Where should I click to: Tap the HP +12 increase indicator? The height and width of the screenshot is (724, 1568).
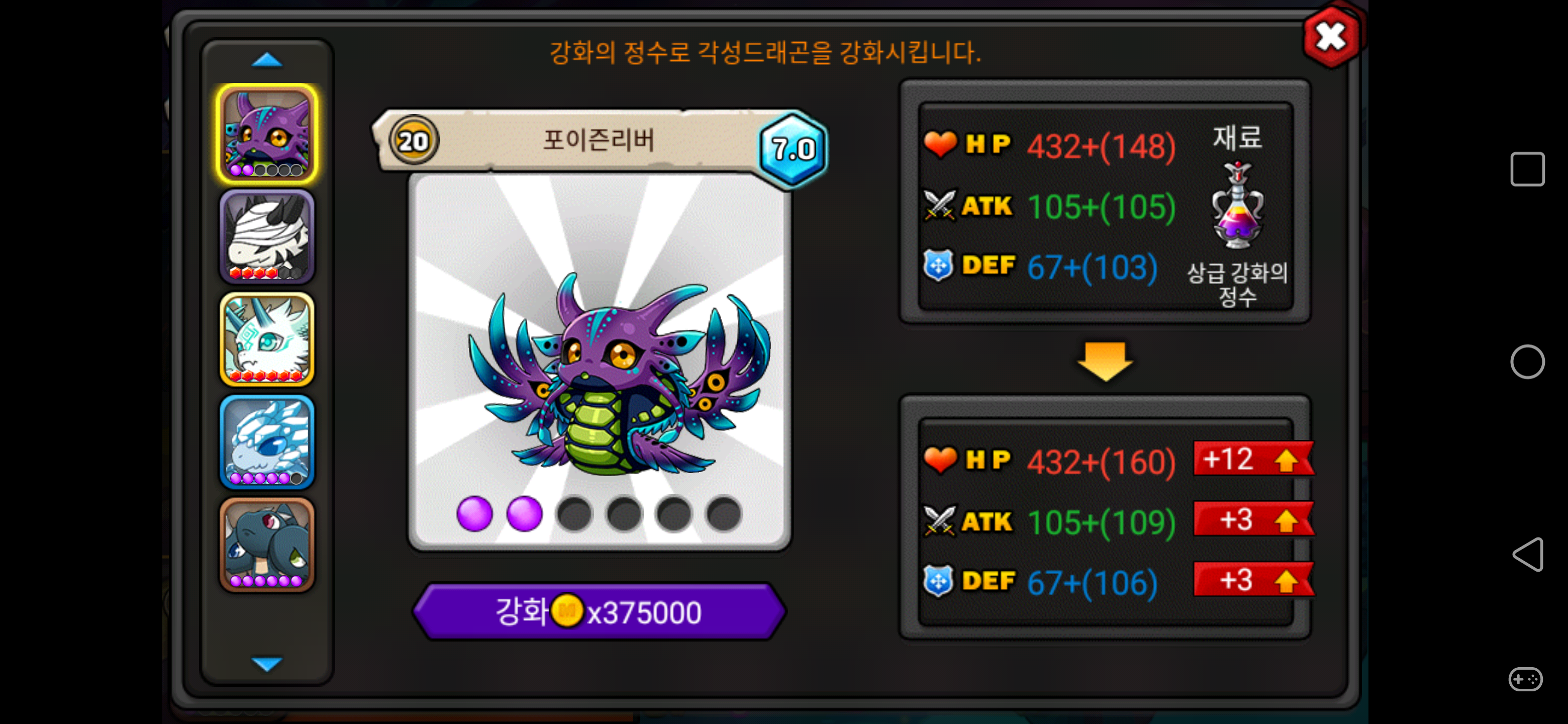point(1253,459)
